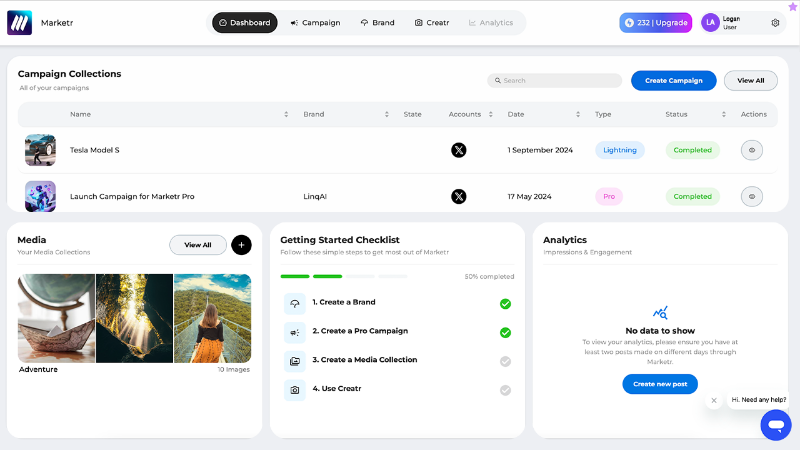Image resolution: width=800 pixels, height=450 pixels.
Task: Sort campaigns by Date column arrows
Action: tap(578, 114)
